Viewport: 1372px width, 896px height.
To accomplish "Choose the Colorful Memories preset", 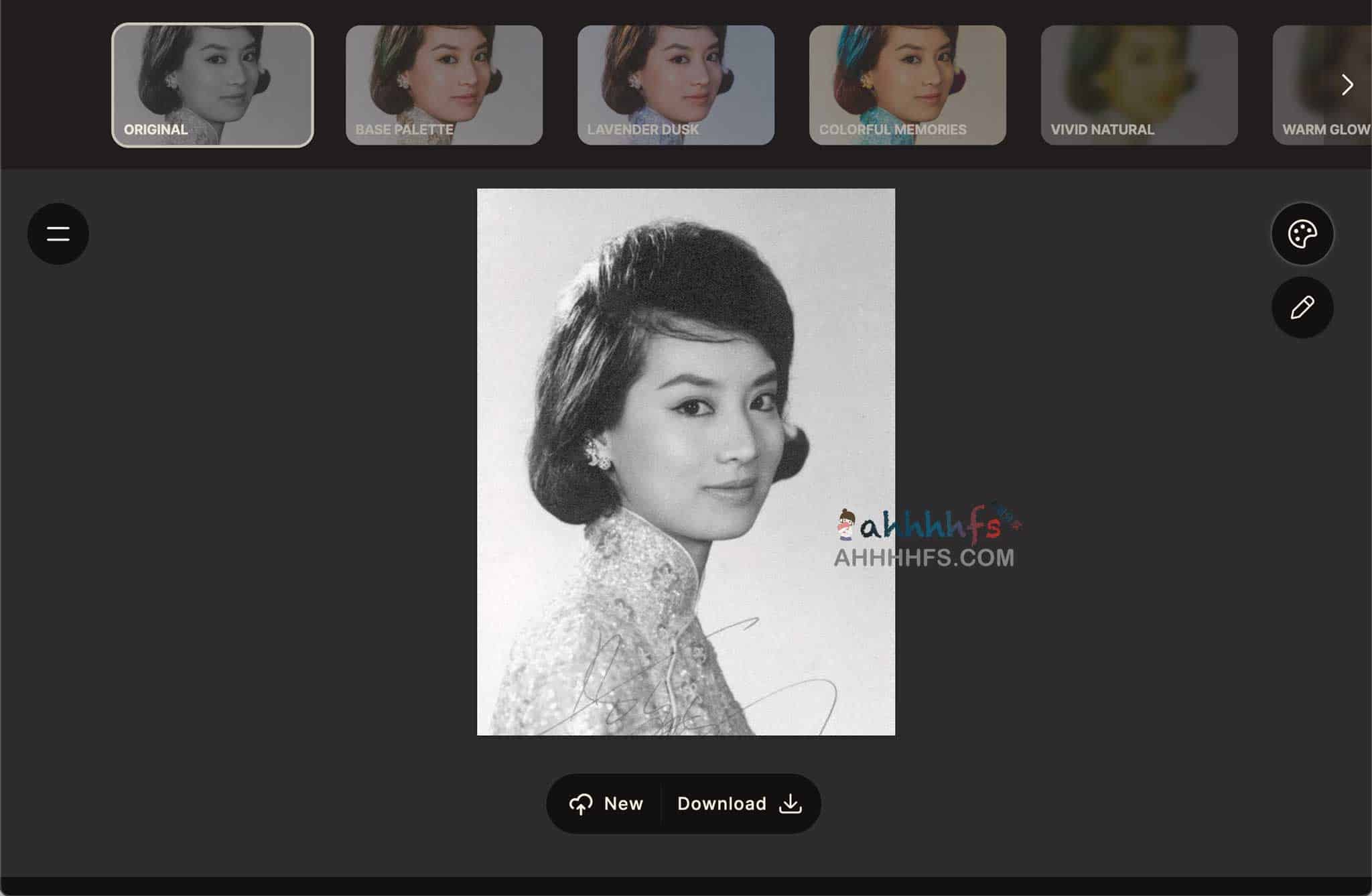I will point(908,85).
